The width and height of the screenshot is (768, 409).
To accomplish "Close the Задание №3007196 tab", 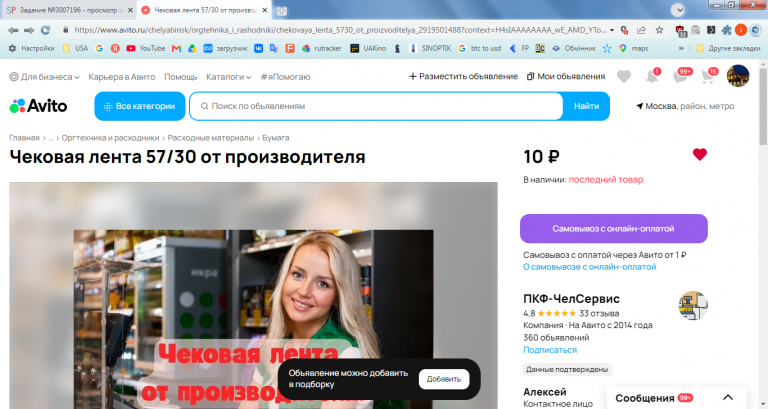I will pos(130,10).
